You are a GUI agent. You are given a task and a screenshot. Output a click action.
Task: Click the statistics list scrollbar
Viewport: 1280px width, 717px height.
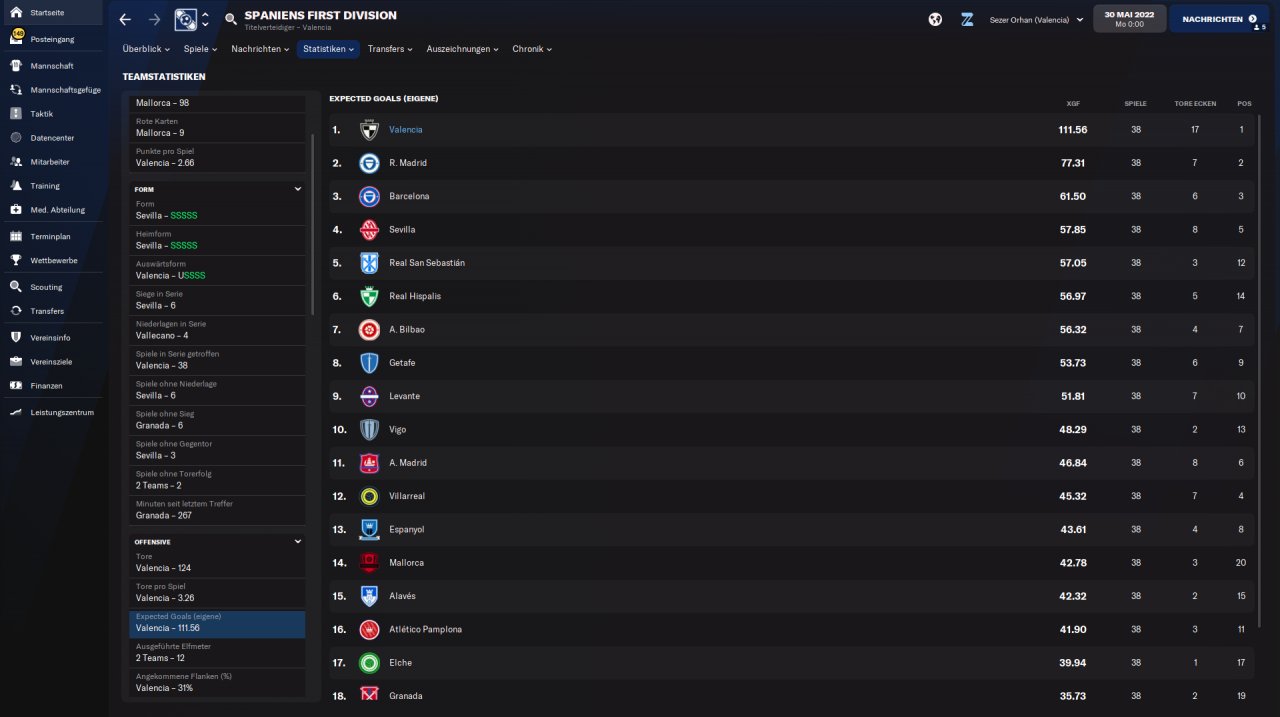(x=313, y=225)
